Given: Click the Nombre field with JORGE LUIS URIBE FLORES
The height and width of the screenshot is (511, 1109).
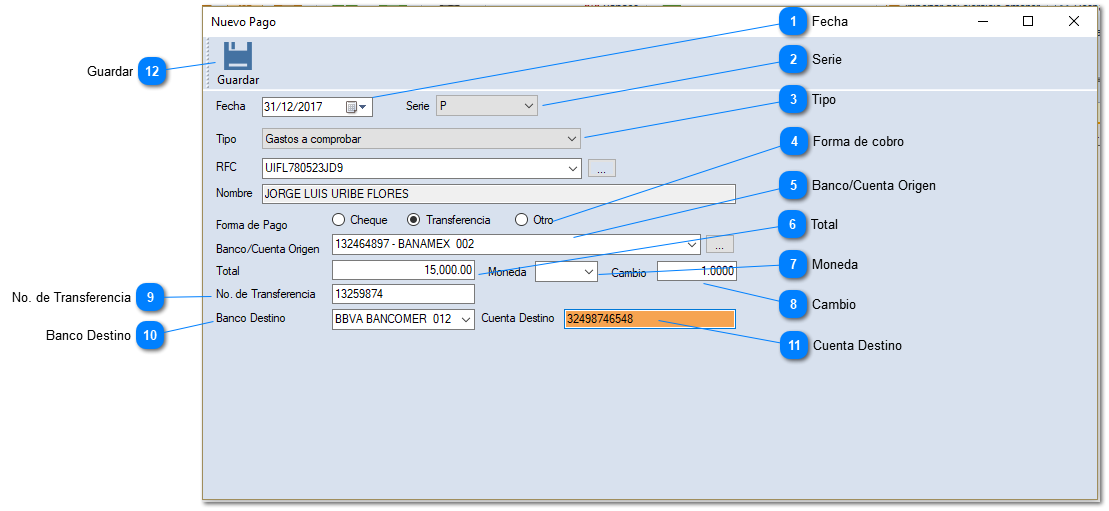Looking at the screenshot, I should [x=497, y=194].
